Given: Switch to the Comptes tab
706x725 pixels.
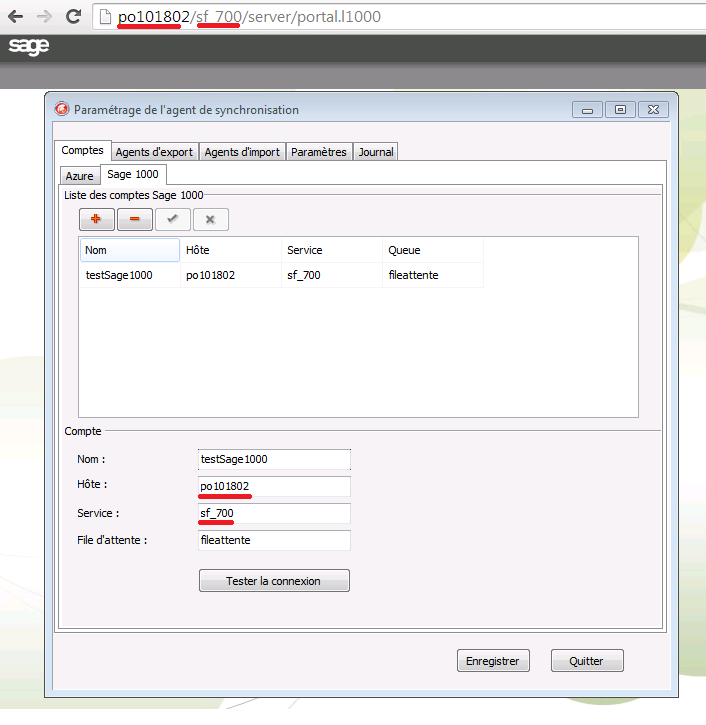Looking at the screenshot, I should click(x=83, y=150).
